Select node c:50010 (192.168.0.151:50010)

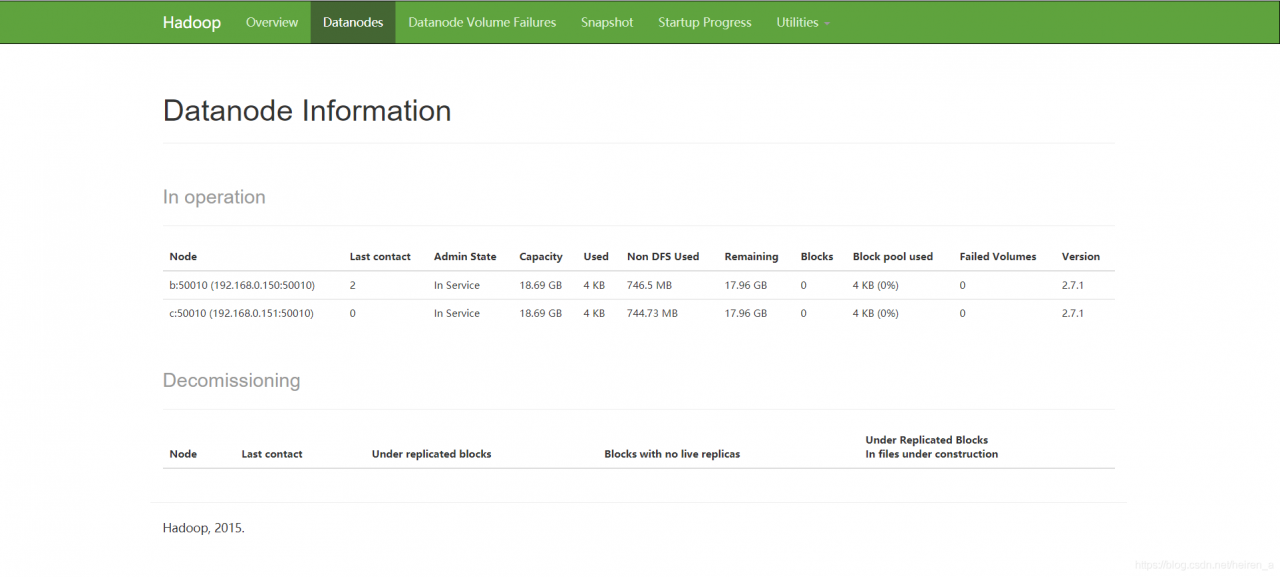click(241, 313)
